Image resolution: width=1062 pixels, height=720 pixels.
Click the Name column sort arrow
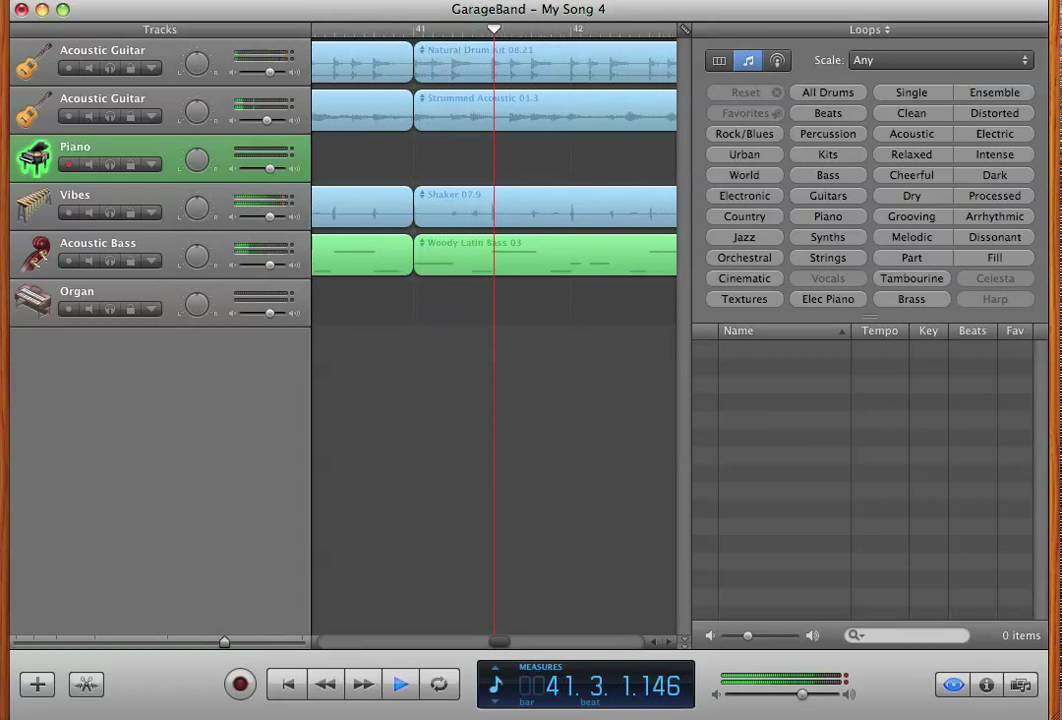[842, 332]
